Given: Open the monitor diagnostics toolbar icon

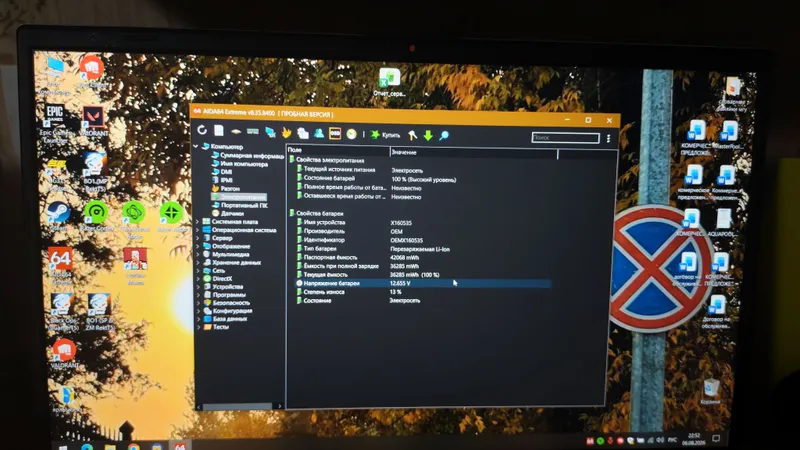Looking at the screenshot, I should (270, 133).
